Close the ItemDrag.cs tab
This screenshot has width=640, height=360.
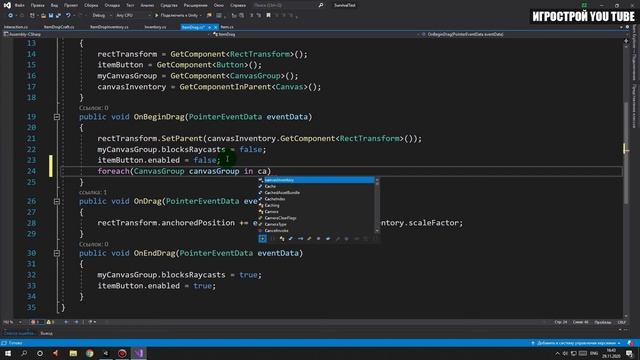point(216,27)
